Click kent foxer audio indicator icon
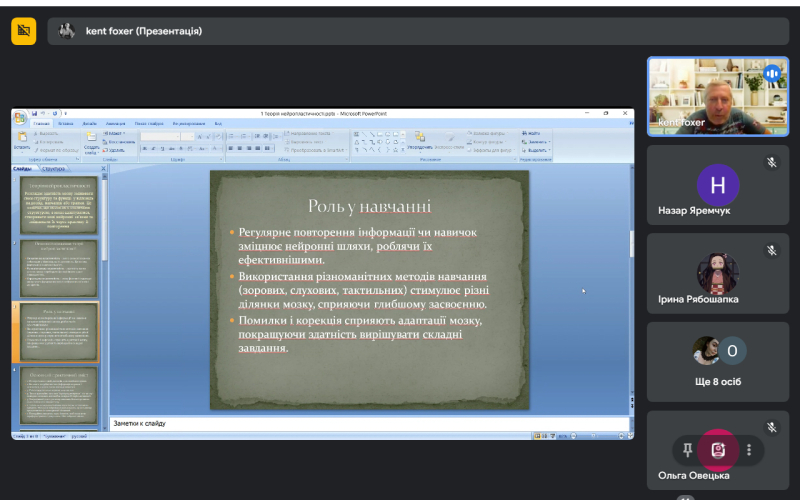 pyautogui.click(x=772, y=73)
